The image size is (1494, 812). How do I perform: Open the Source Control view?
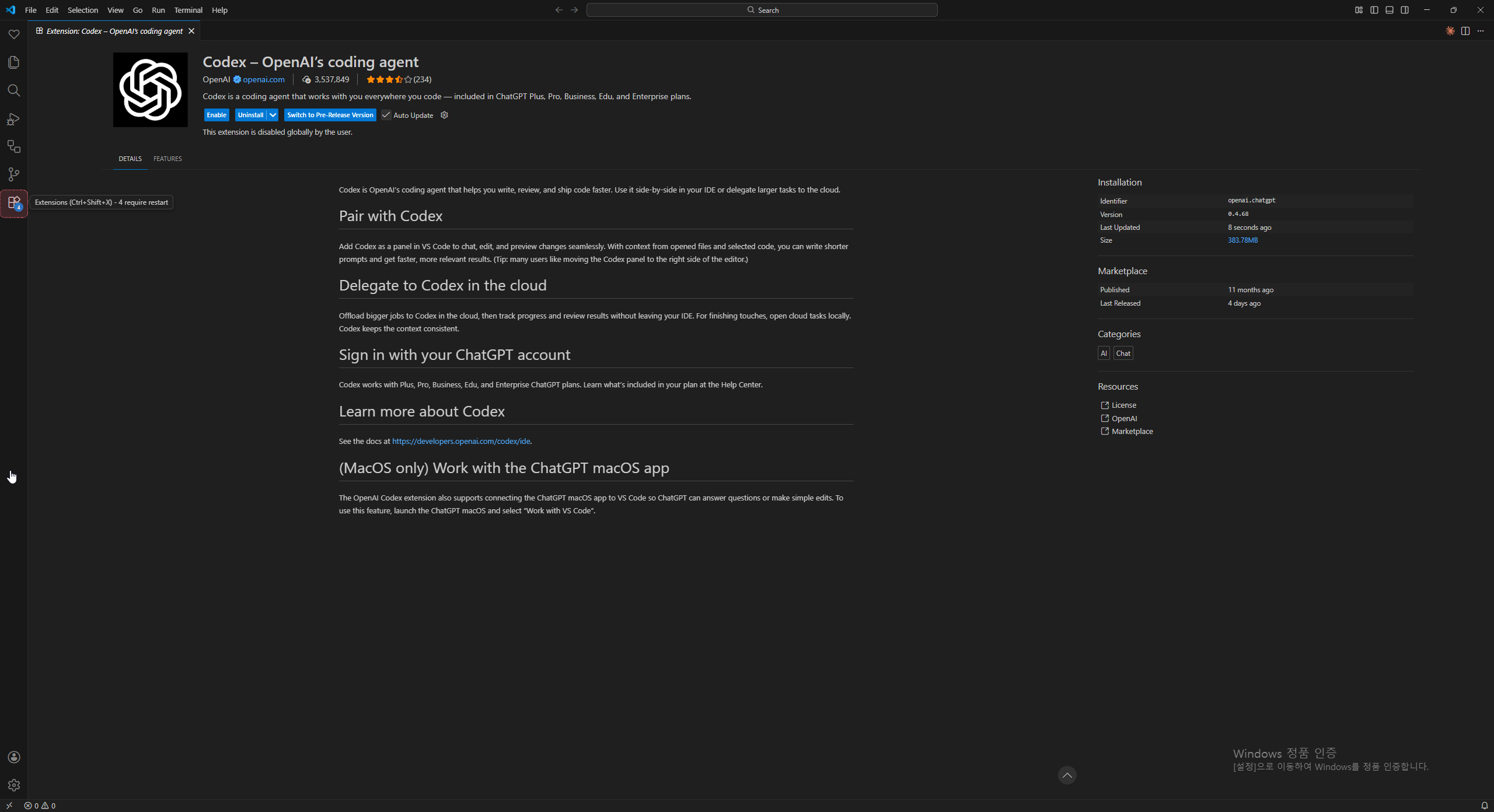coord(14,174)
